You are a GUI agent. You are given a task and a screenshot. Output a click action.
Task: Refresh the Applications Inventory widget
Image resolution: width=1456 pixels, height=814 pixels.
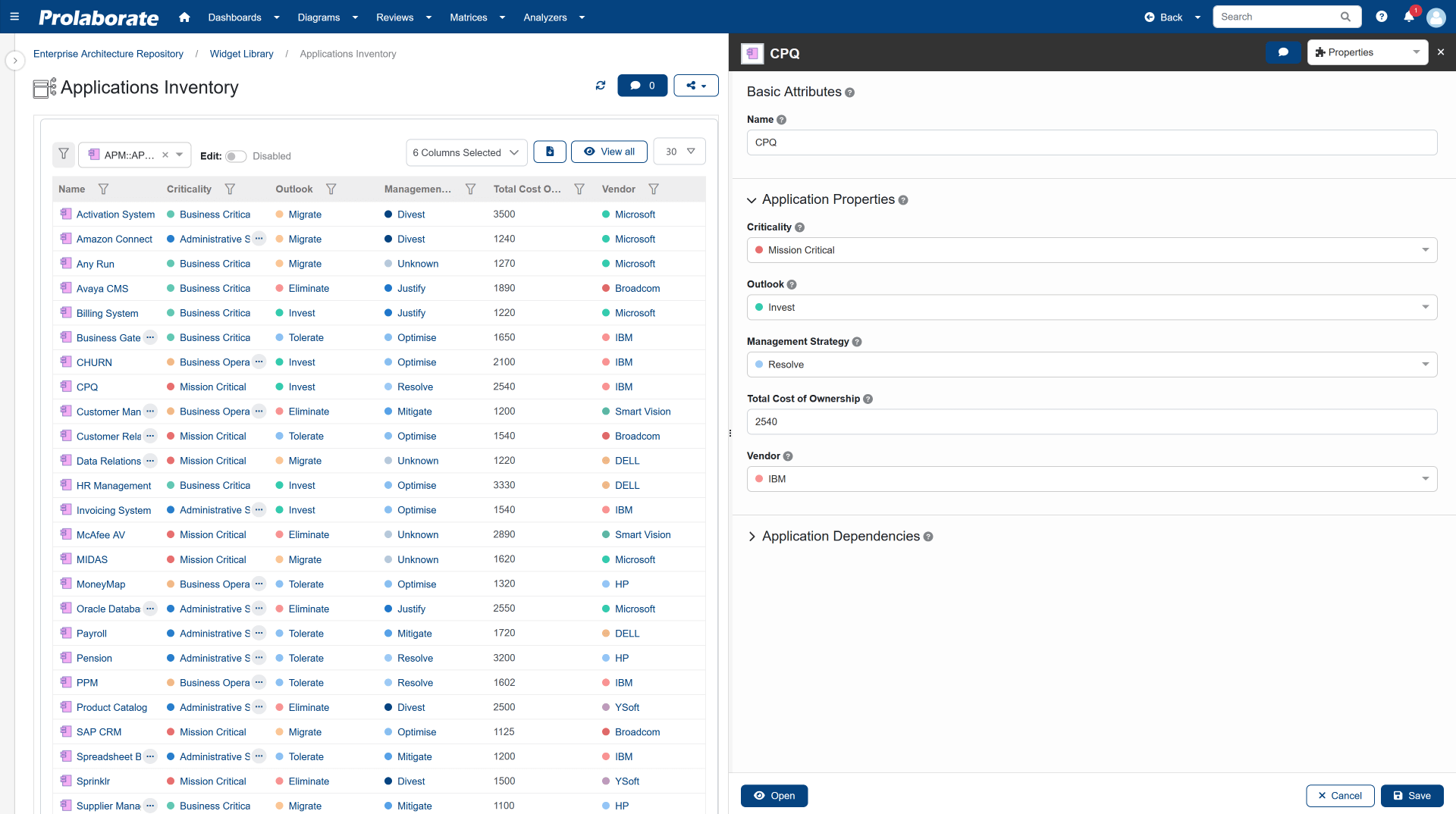coord(601,86)
